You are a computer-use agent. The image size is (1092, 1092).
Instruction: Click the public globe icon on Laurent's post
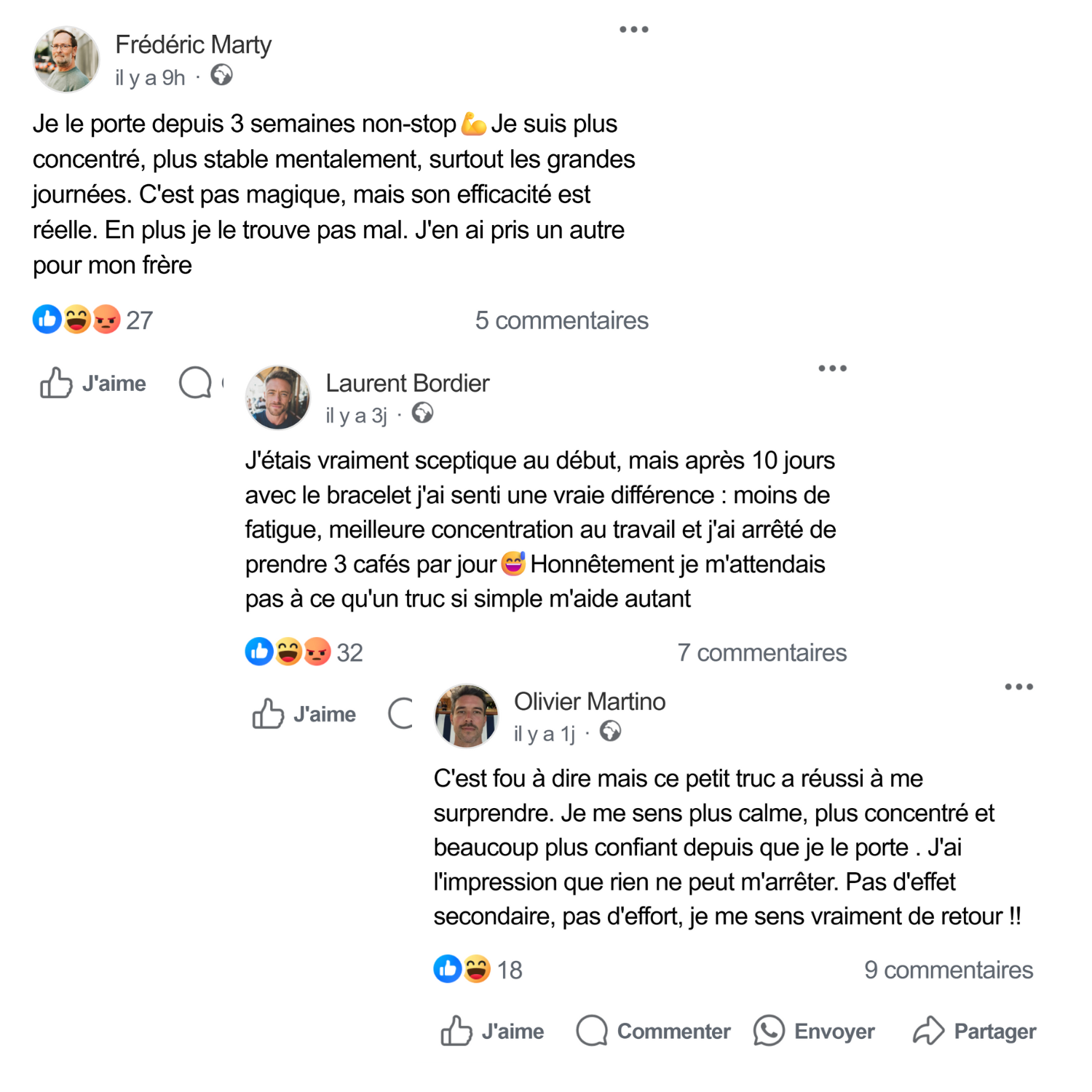[422, 414]
